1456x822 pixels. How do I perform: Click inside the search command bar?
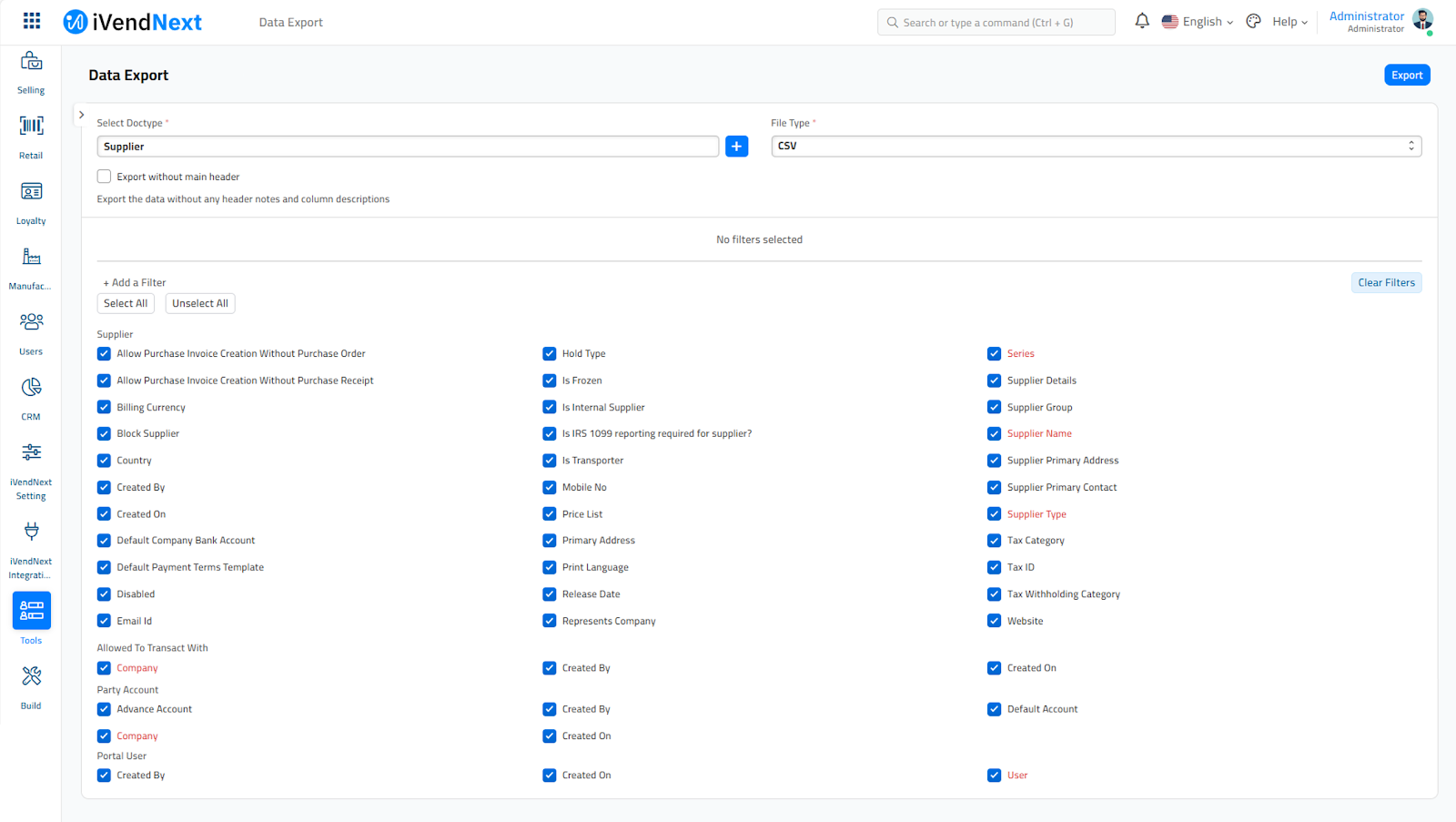pos(996,21)
